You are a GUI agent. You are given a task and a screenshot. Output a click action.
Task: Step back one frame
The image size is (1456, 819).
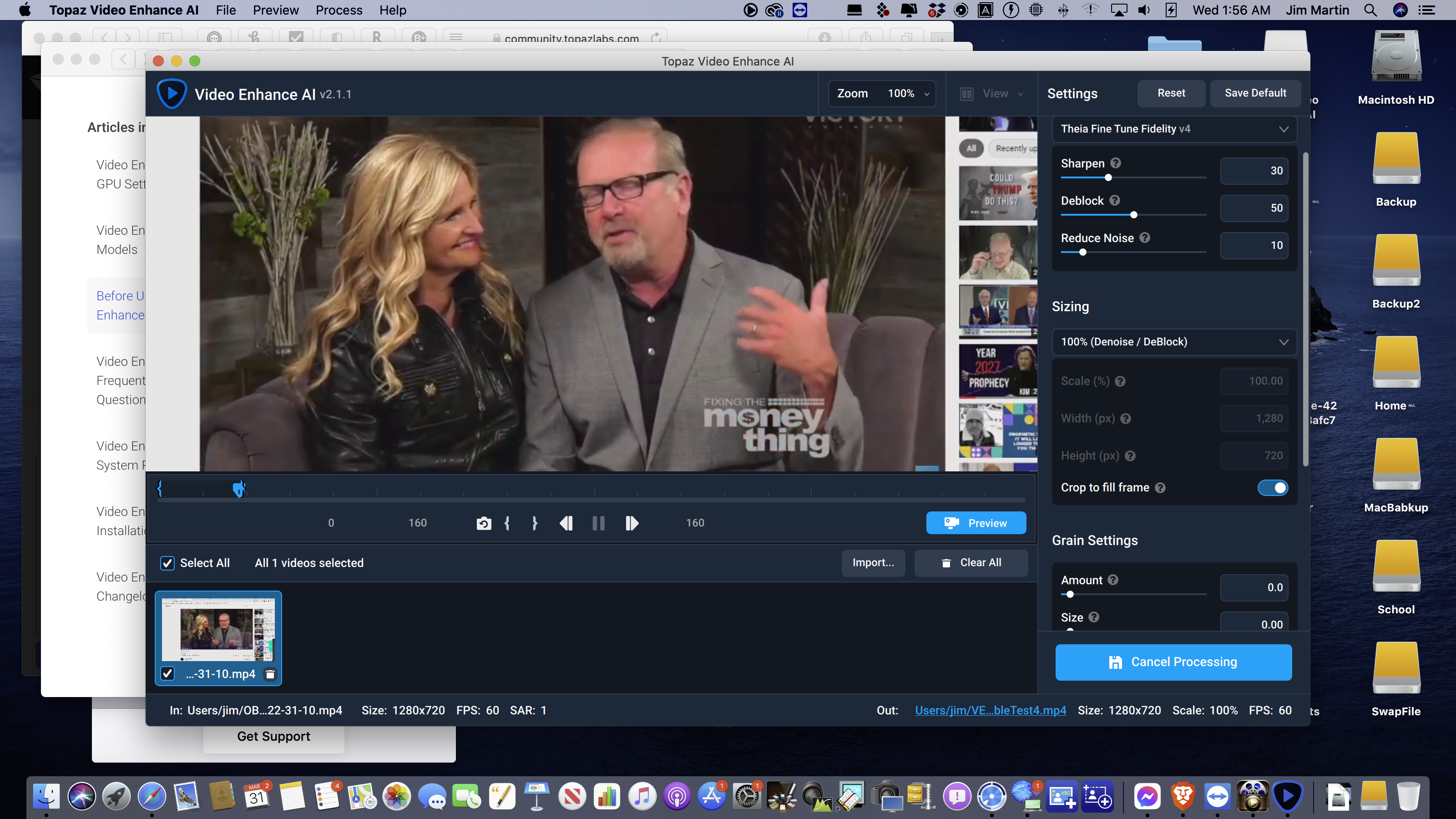coord(566,523)
